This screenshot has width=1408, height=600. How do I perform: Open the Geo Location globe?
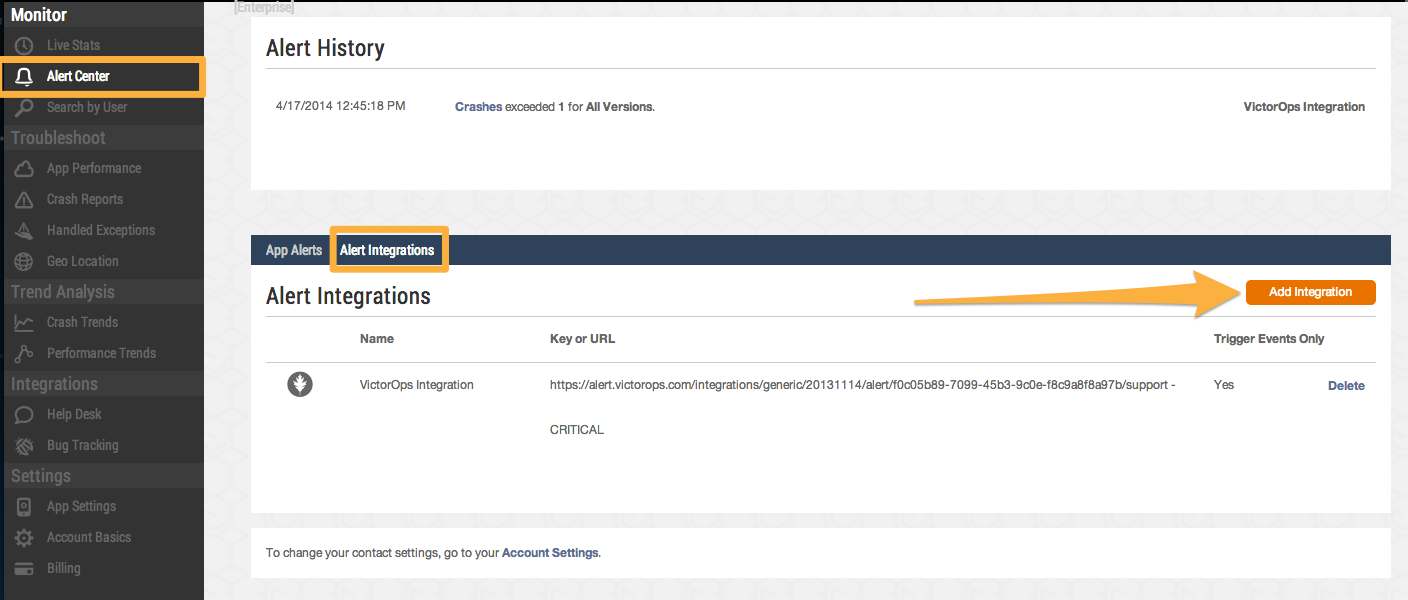pyautogui.click(x=23, y=261)
